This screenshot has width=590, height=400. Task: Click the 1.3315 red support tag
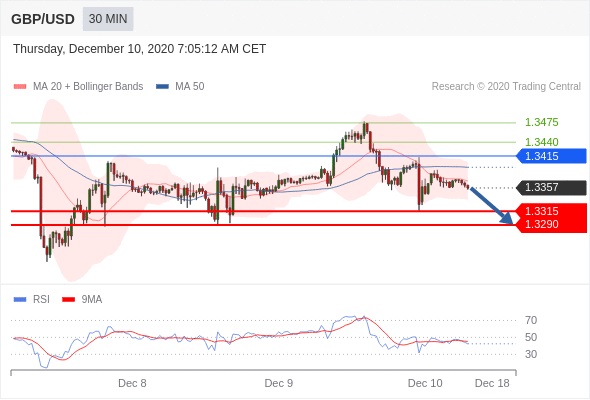tap(551, 211)
